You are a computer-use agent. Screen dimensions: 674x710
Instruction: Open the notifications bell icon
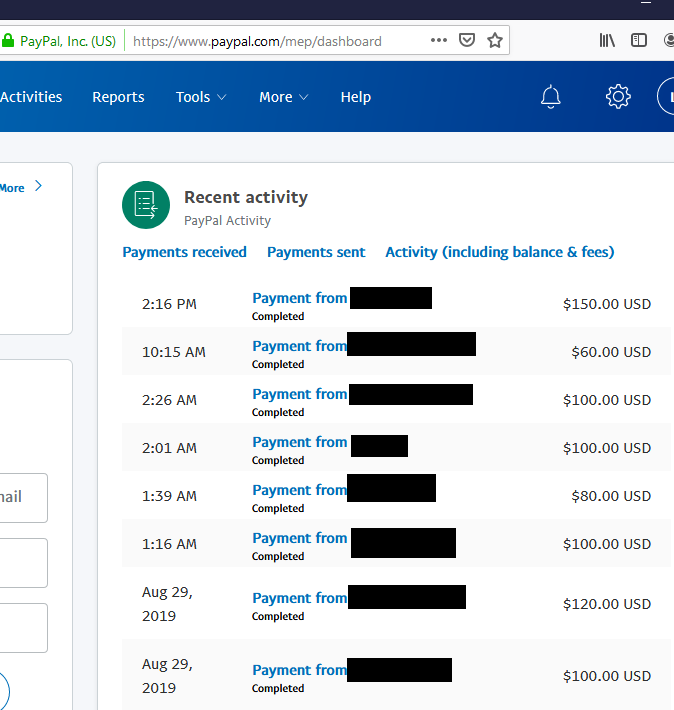(550, 97)
